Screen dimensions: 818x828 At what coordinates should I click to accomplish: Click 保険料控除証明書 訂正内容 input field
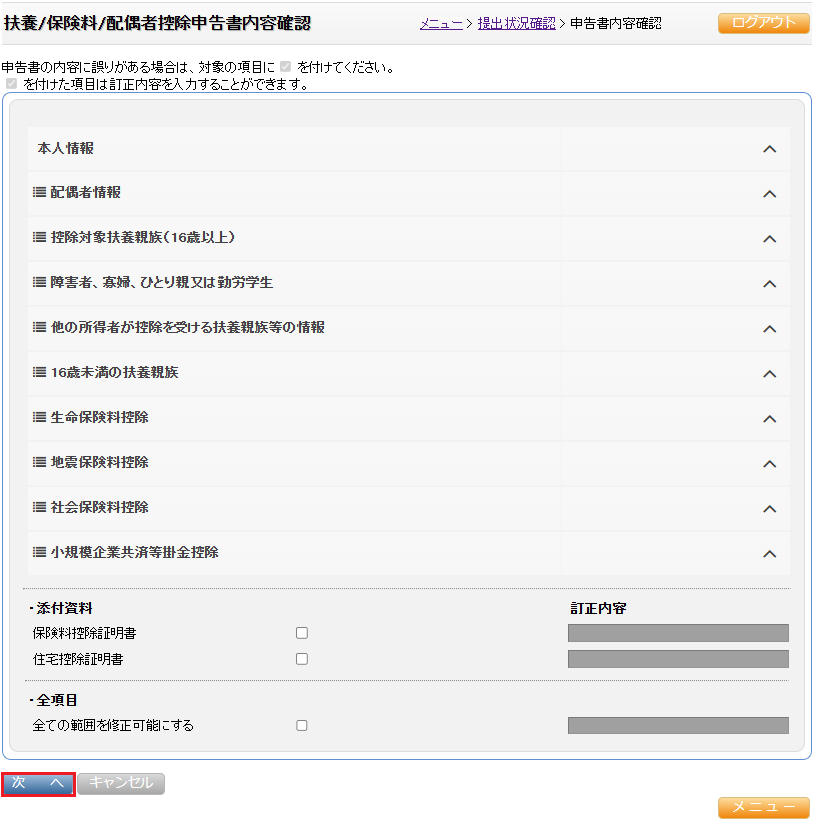coord(678,633)
